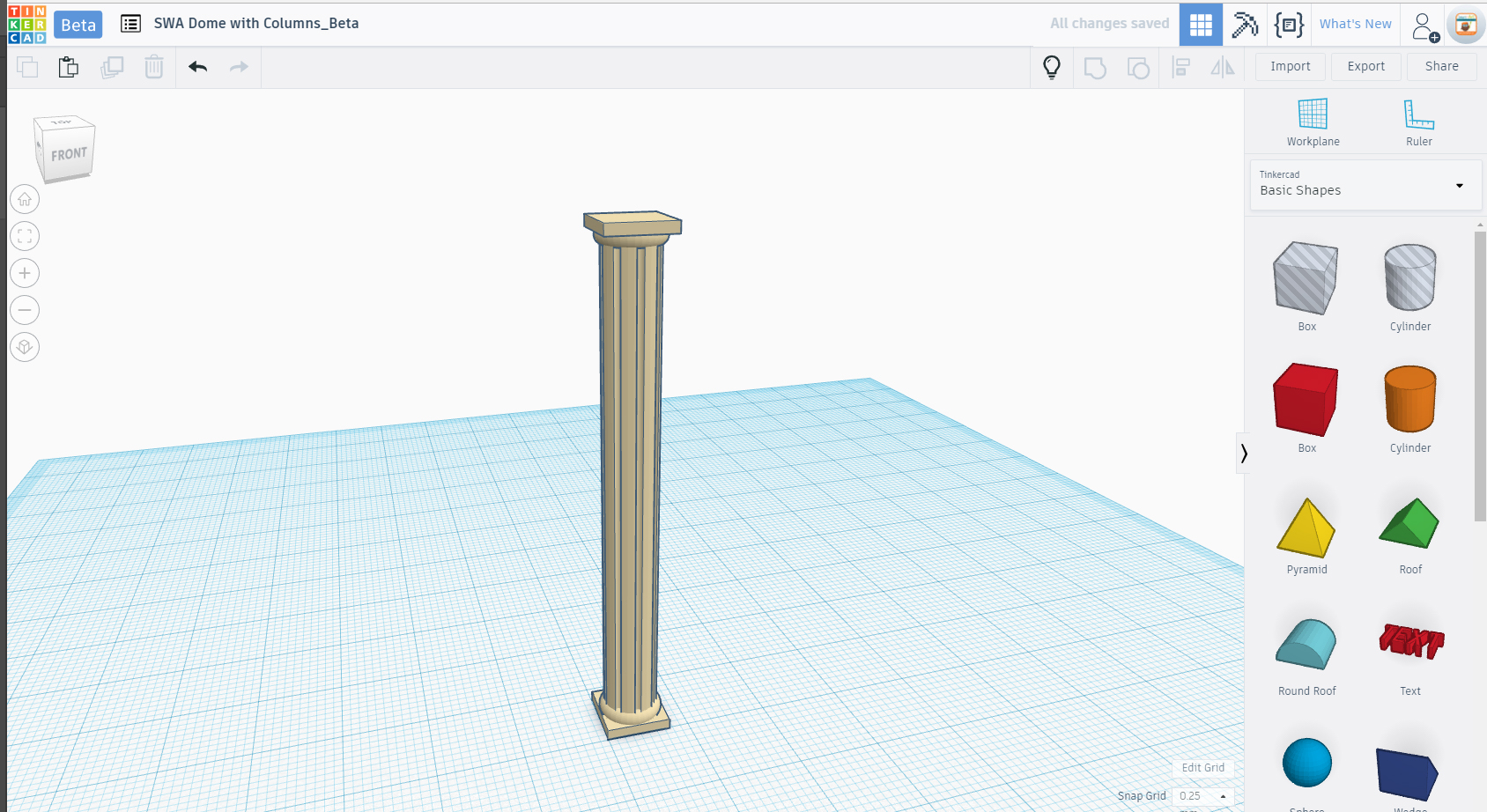Toggle the Show all lightbulb icon
The width and height of the screenshot is (1487, 812).
1052,67
